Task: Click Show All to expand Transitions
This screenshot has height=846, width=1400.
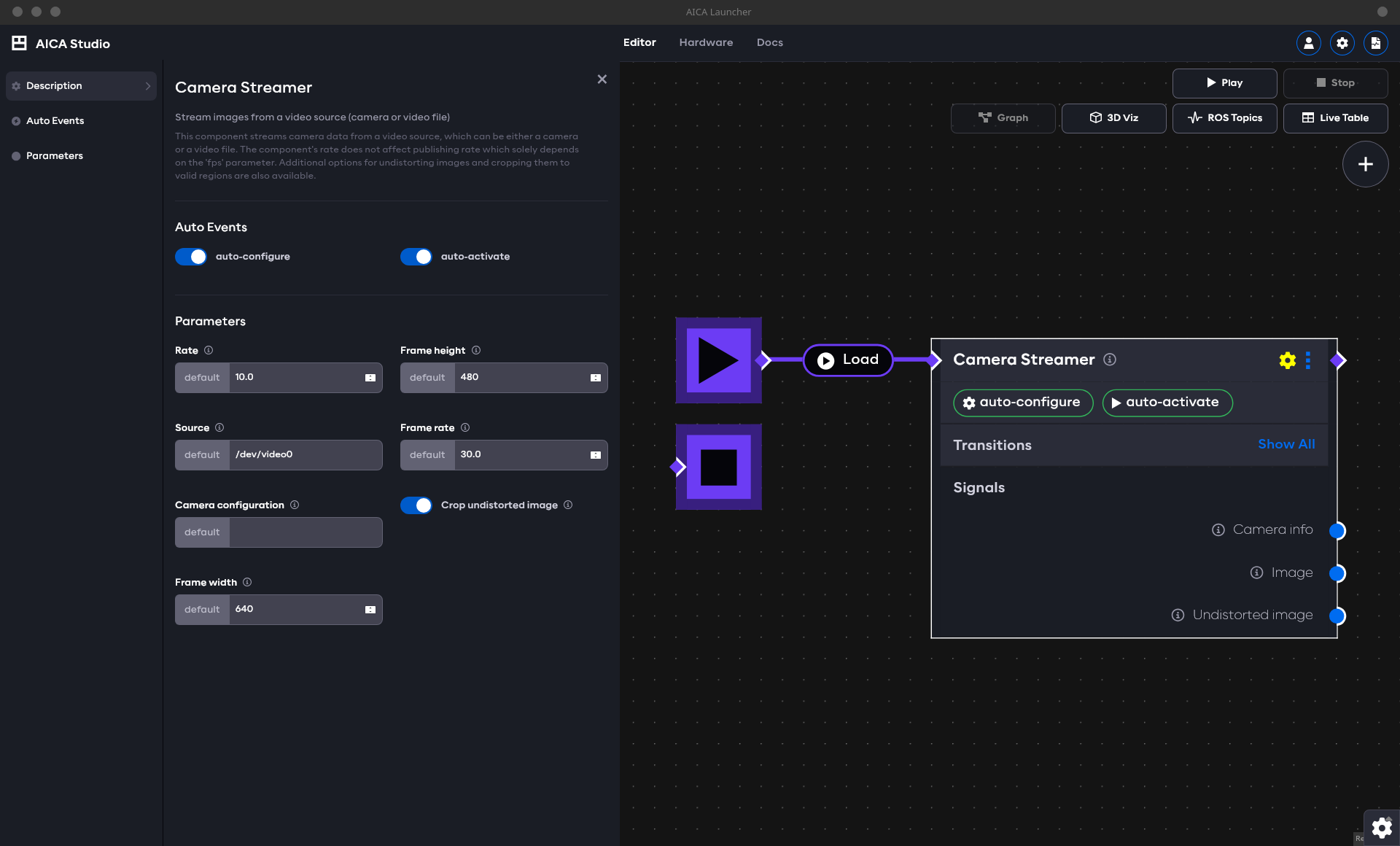Action: point(1286,444)
